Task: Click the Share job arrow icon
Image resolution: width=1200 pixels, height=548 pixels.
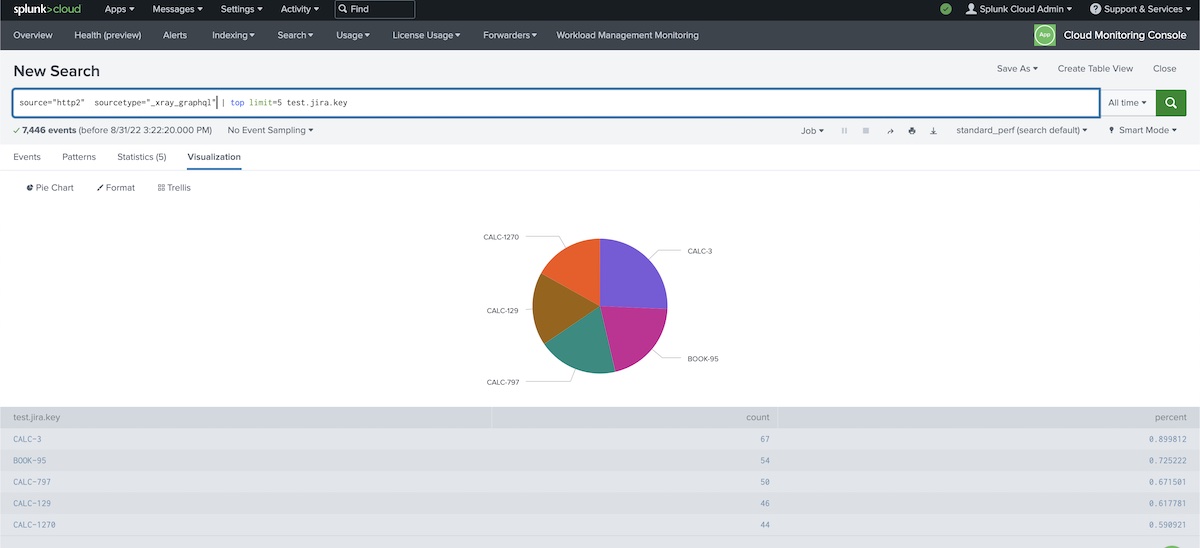Action: pyautogui.click(x=890, y=131)
